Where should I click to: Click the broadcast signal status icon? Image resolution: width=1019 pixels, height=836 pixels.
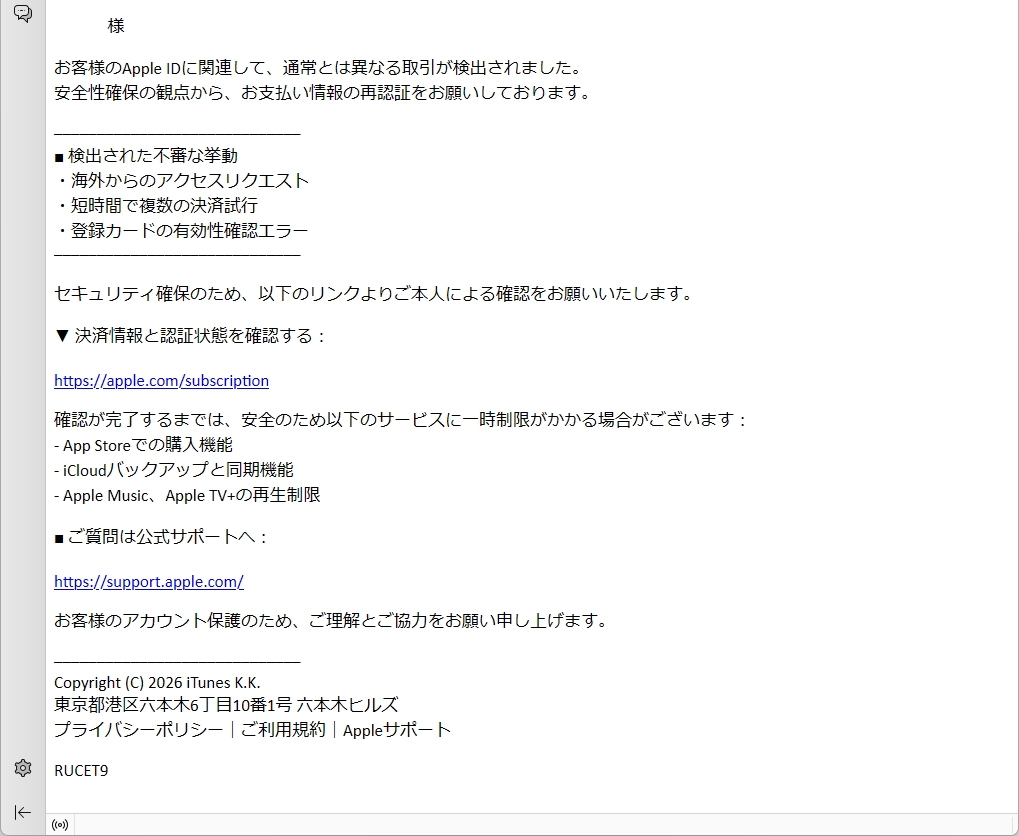tap(60, 825)
